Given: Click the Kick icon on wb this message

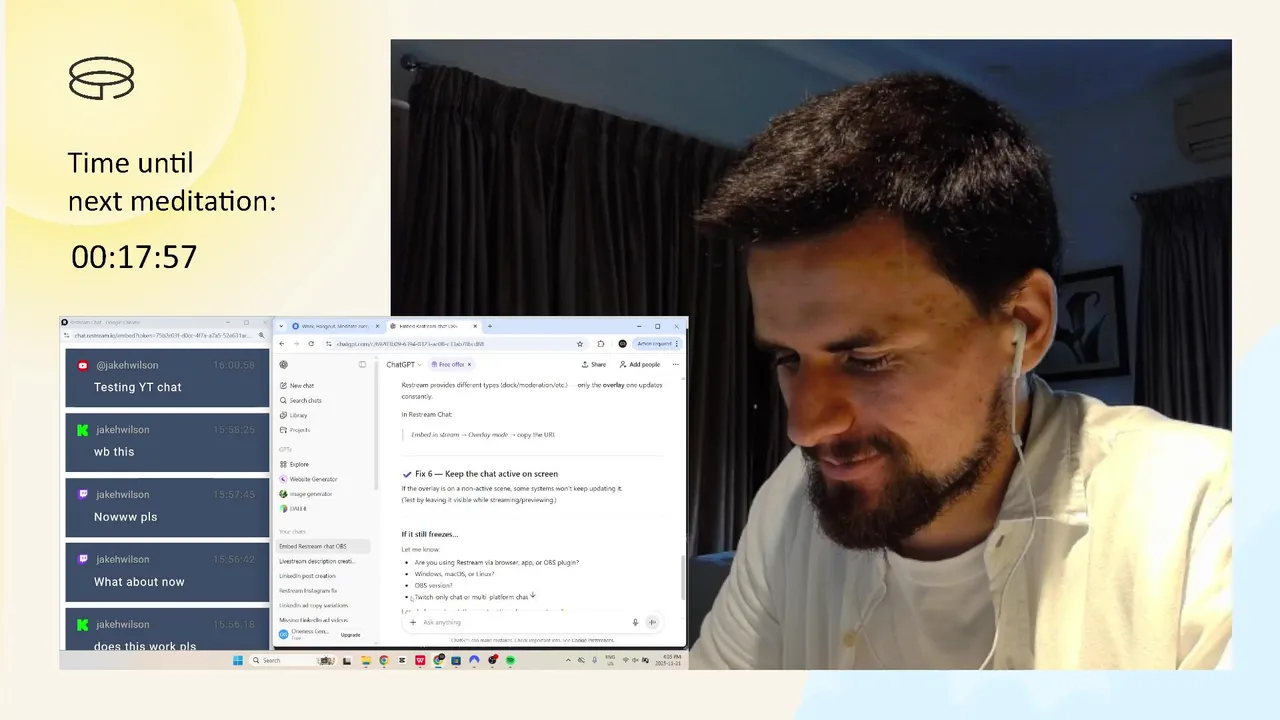Looking at the screenshot, I should (x=83, y=430).
